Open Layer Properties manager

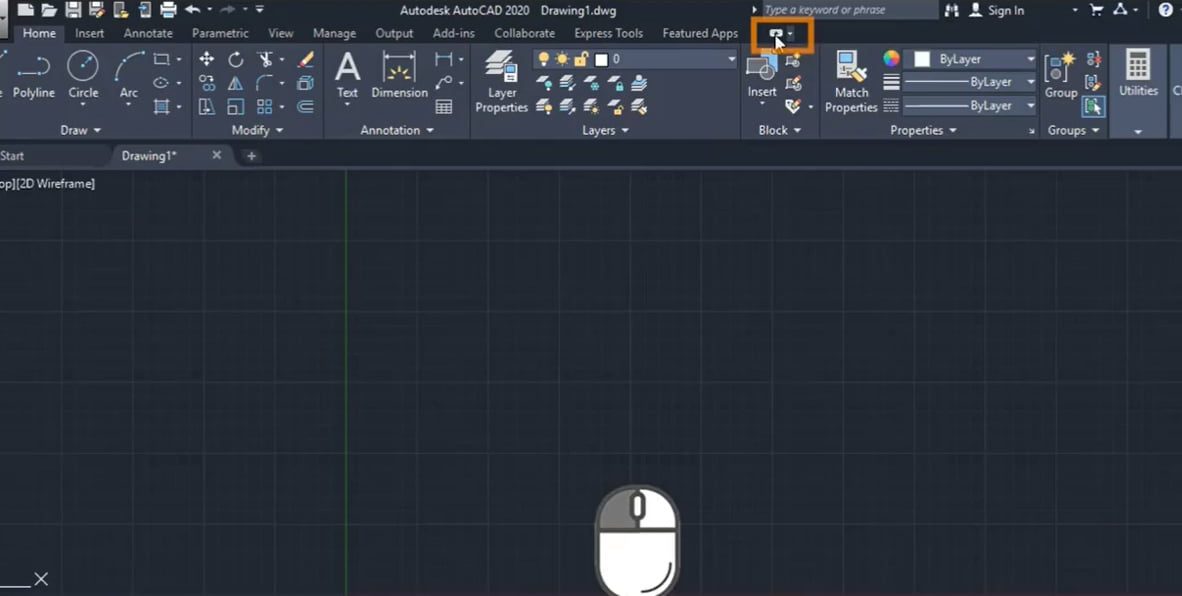[x=502, y=81]
